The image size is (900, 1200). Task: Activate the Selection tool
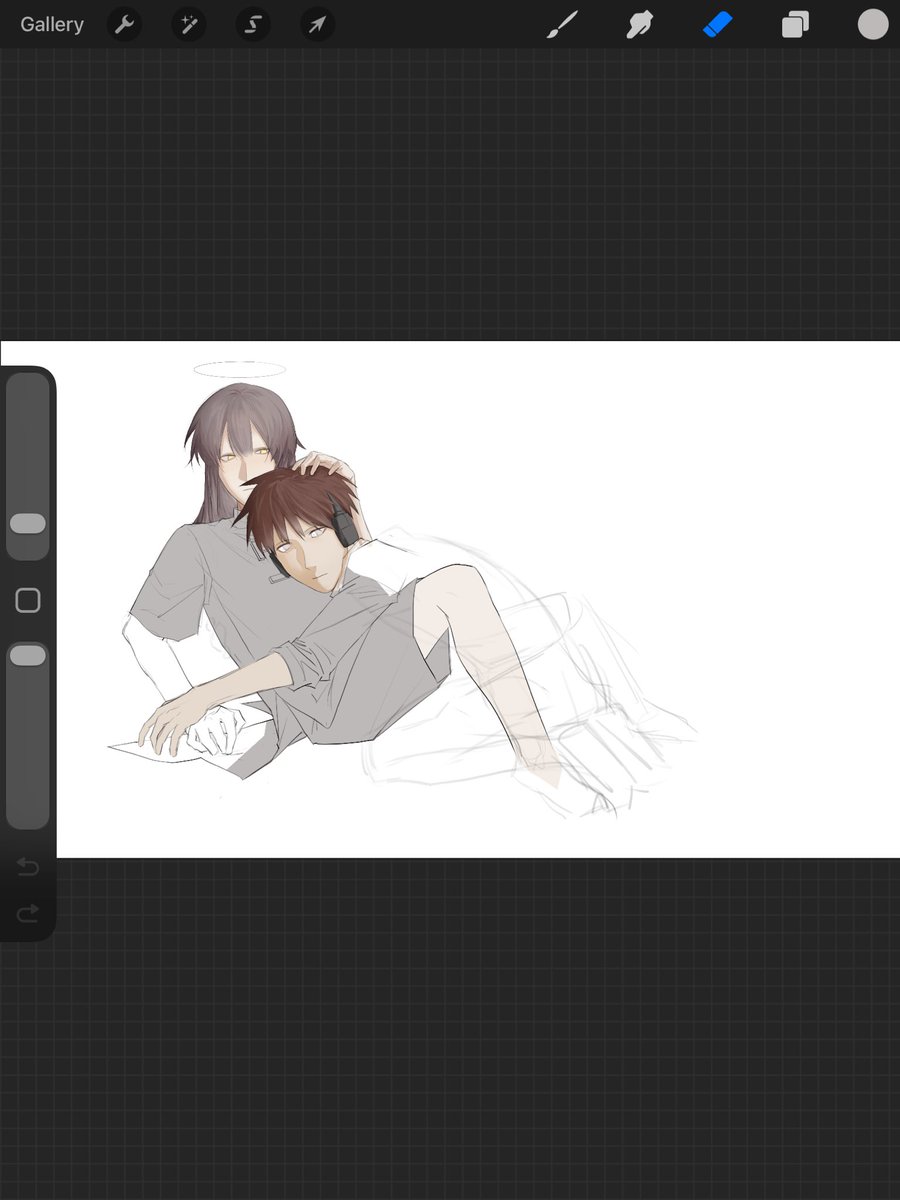click(252, 25)
